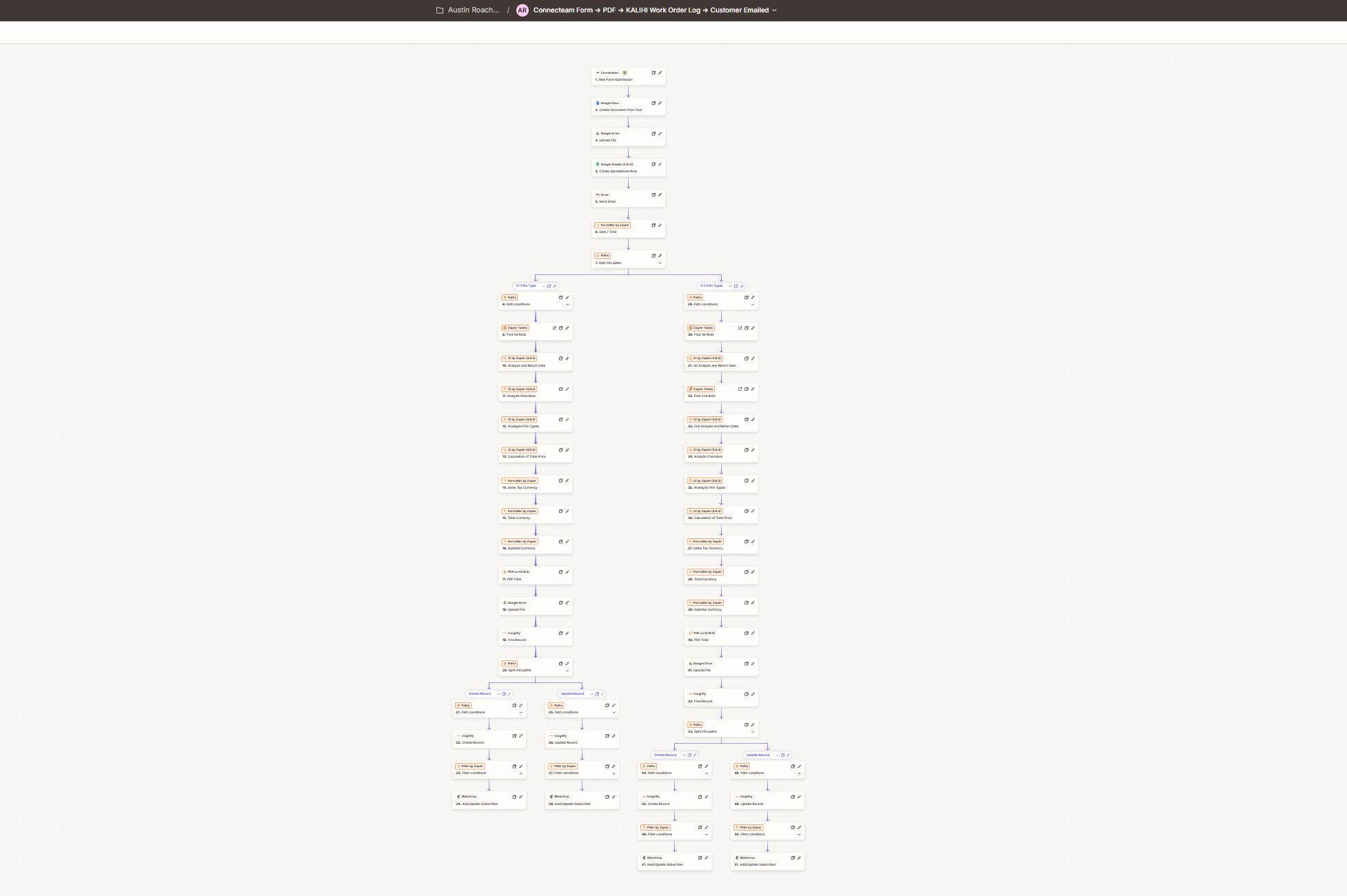Click the copy icon on step 2 Create Document From Text
Screen dimensions: 1347x896
[654, 103]
